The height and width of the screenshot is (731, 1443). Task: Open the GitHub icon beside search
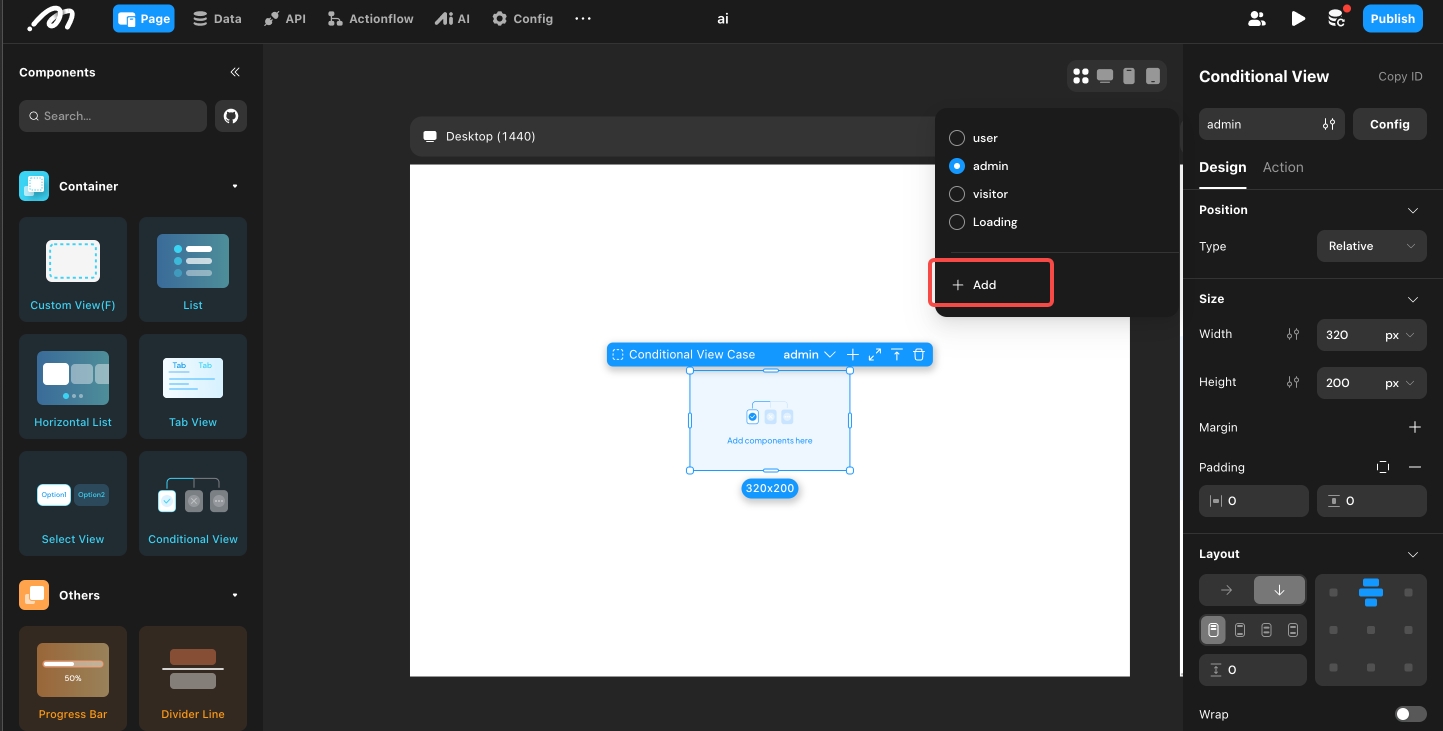click(231, 116)
